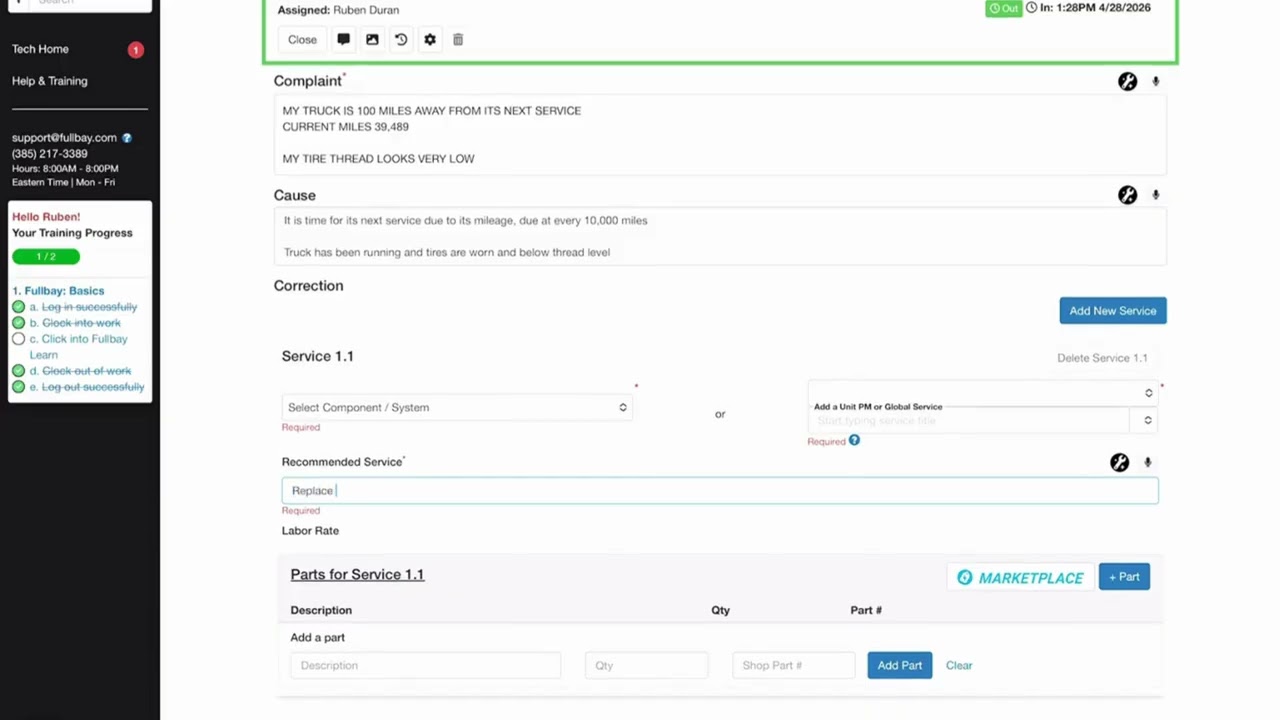Open Help & Training in sidebar
The width and height of the screenshot is (1280, 720).
(49, 81)
